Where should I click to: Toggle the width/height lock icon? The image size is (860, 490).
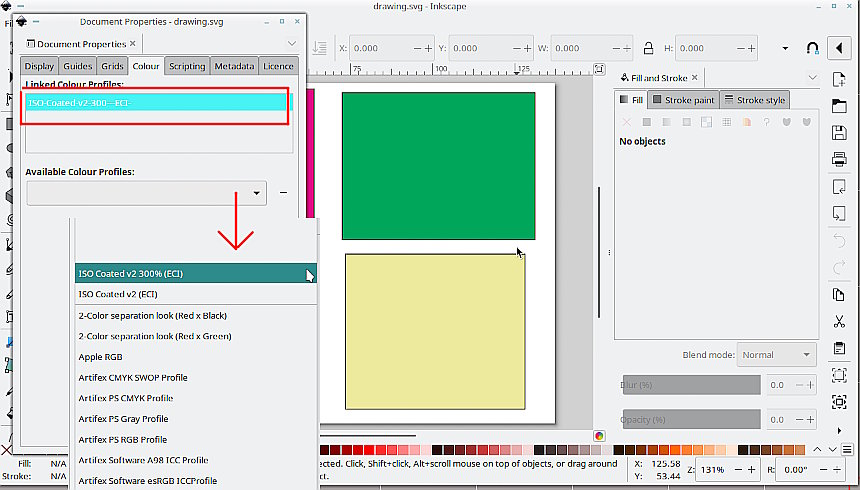pos(648,48)
